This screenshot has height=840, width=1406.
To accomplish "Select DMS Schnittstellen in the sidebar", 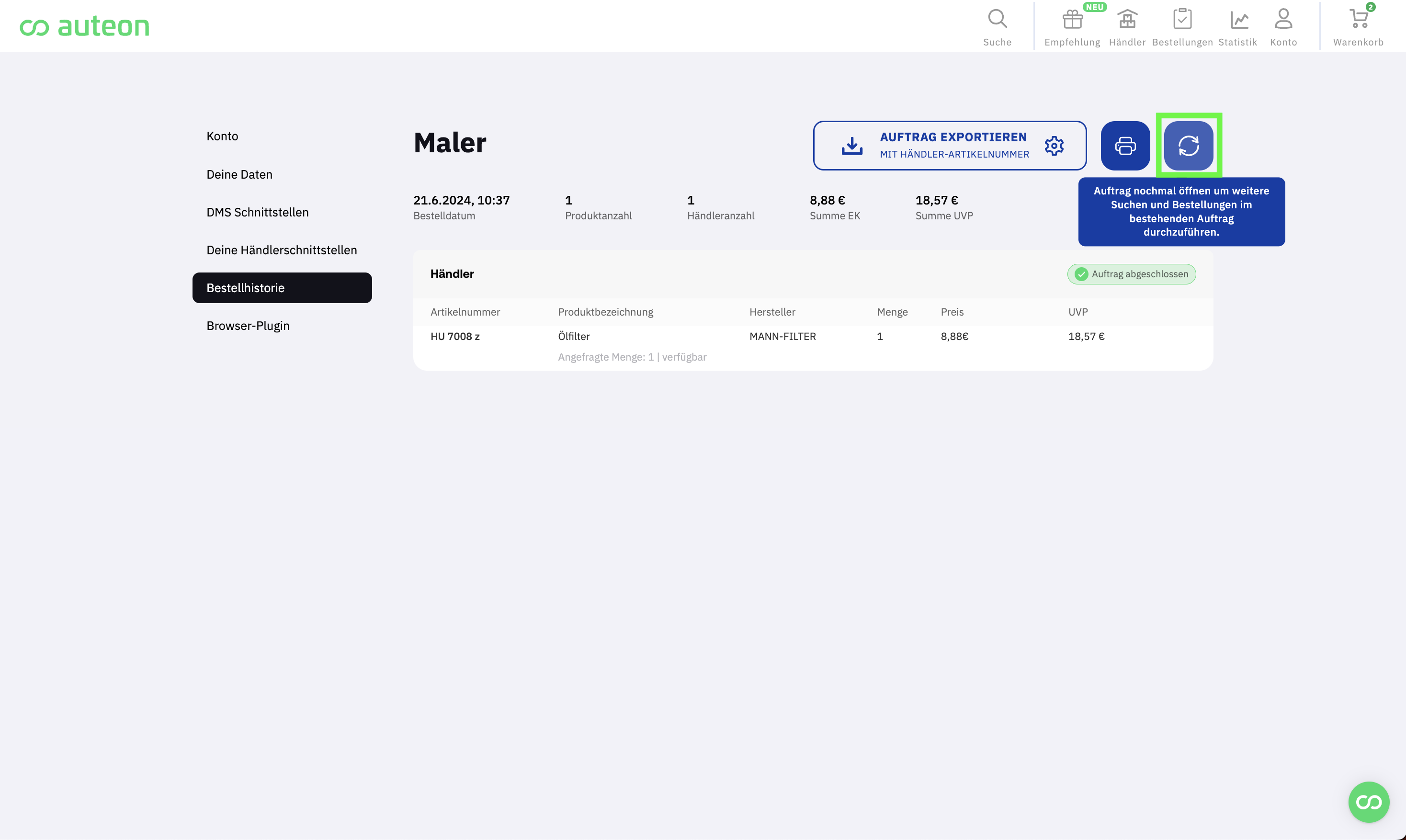I will (x=258, y=212).
